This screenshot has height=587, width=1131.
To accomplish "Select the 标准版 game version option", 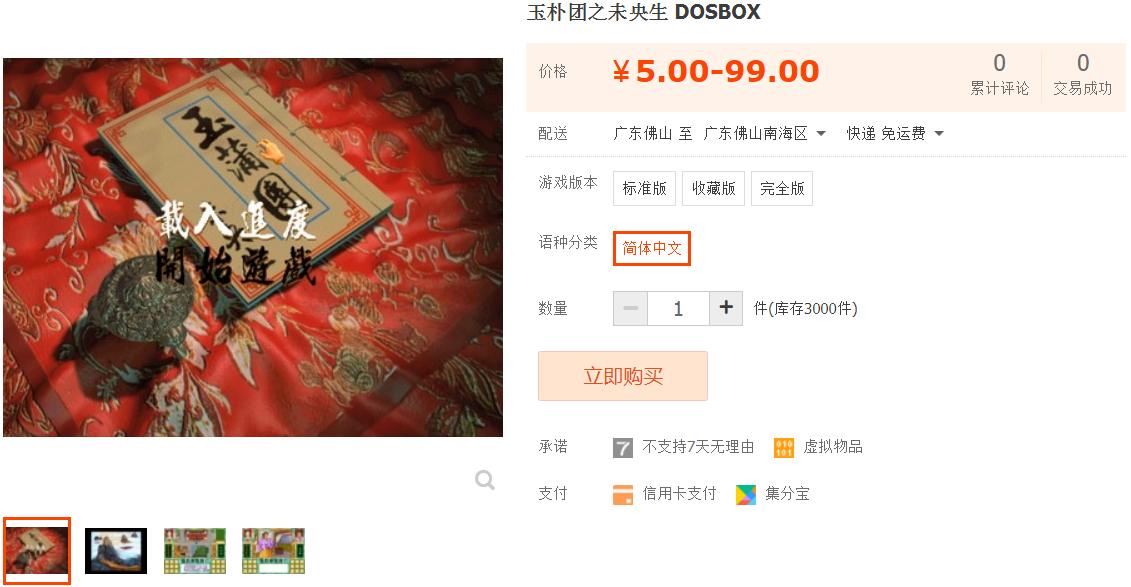I will point(644,188).
